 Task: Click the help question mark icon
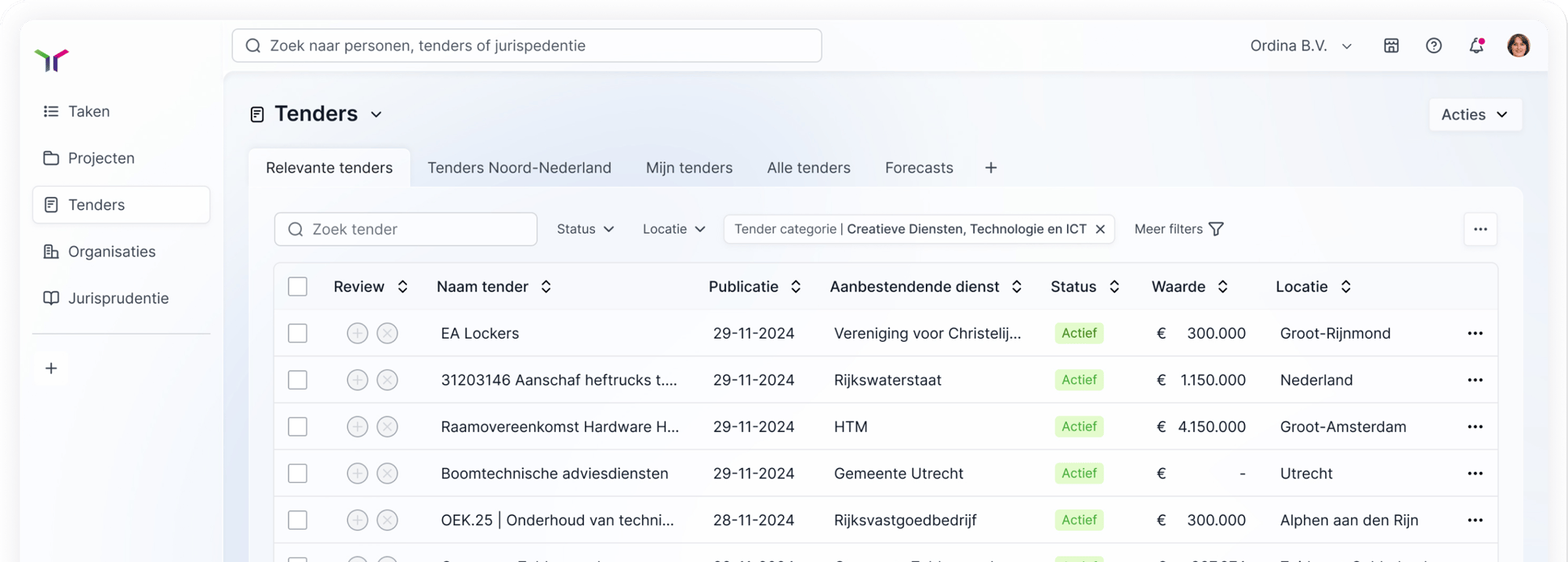(x=1433, y=45)
